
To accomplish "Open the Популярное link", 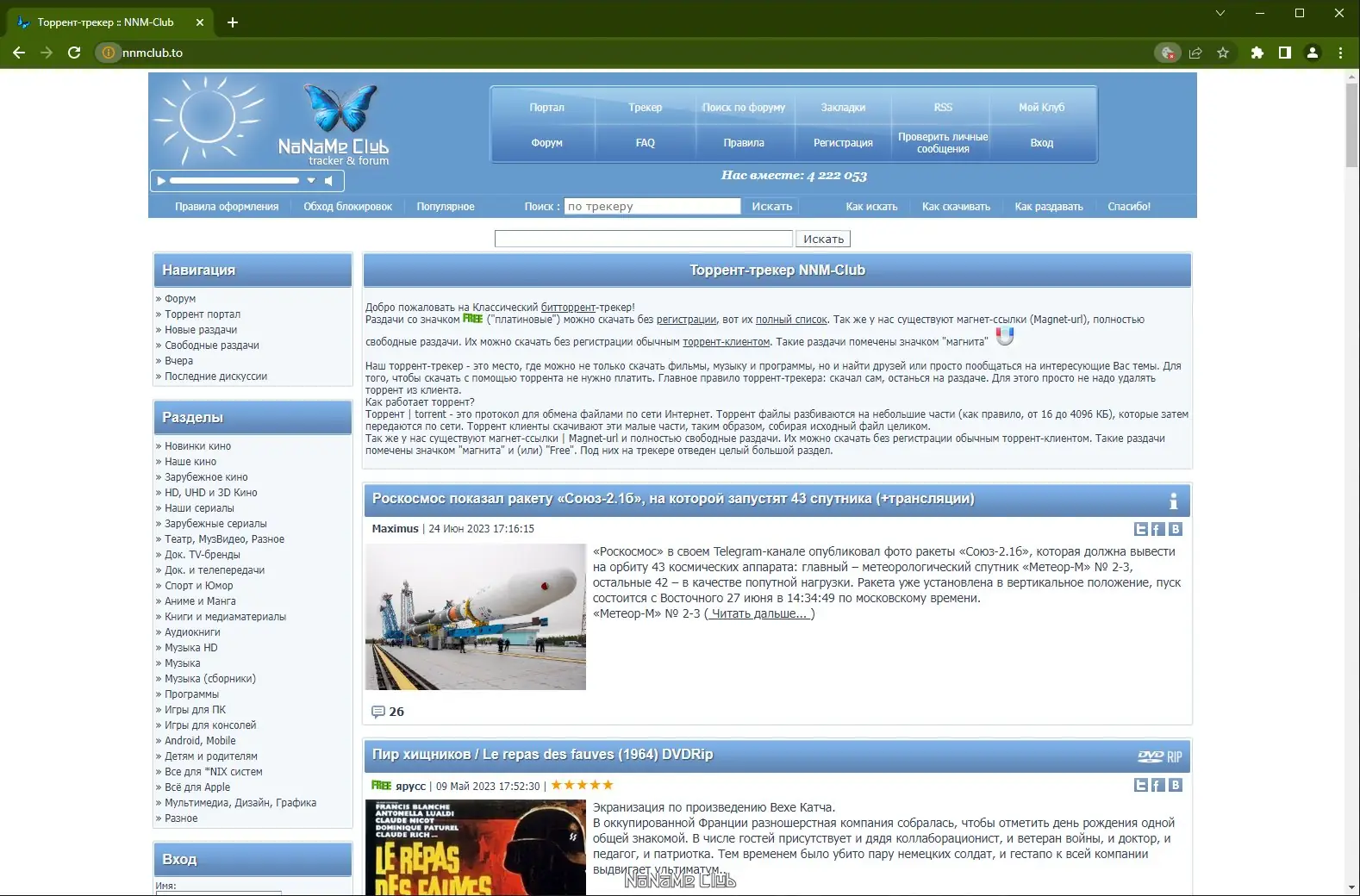I will (x=446, y=207).
